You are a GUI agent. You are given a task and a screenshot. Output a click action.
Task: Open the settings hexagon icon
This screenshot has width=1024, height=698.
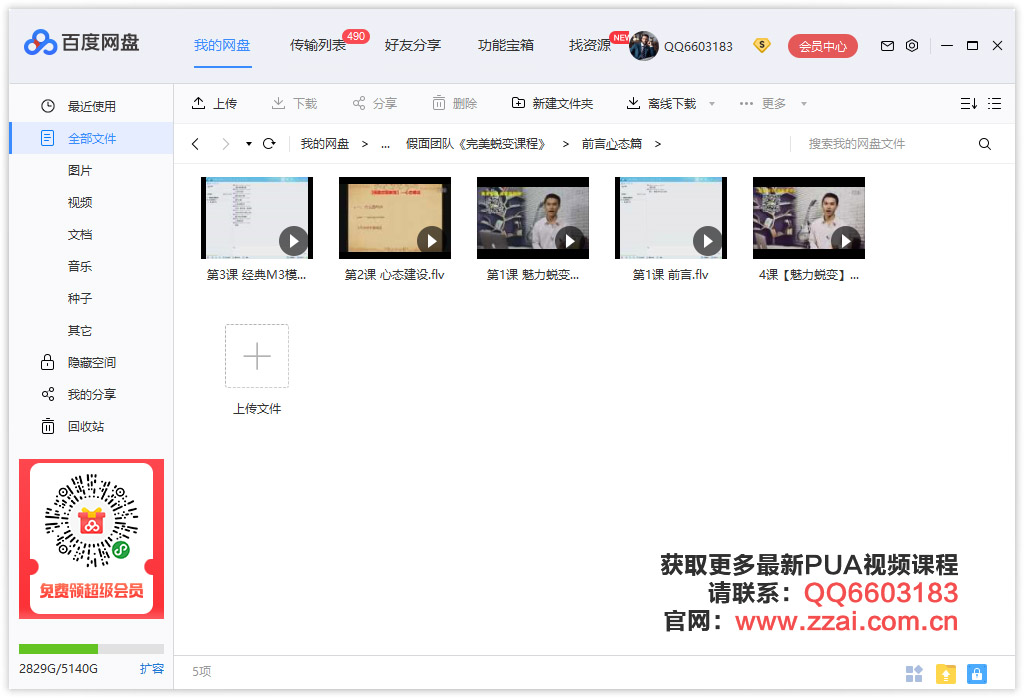tap(912, 46)
